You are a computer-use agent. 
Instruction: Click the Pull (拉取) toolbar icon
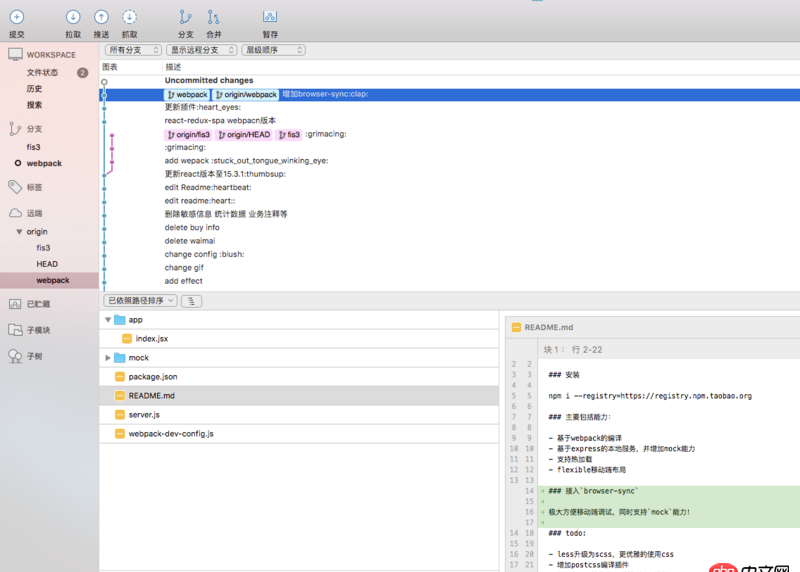click(73, 17)
